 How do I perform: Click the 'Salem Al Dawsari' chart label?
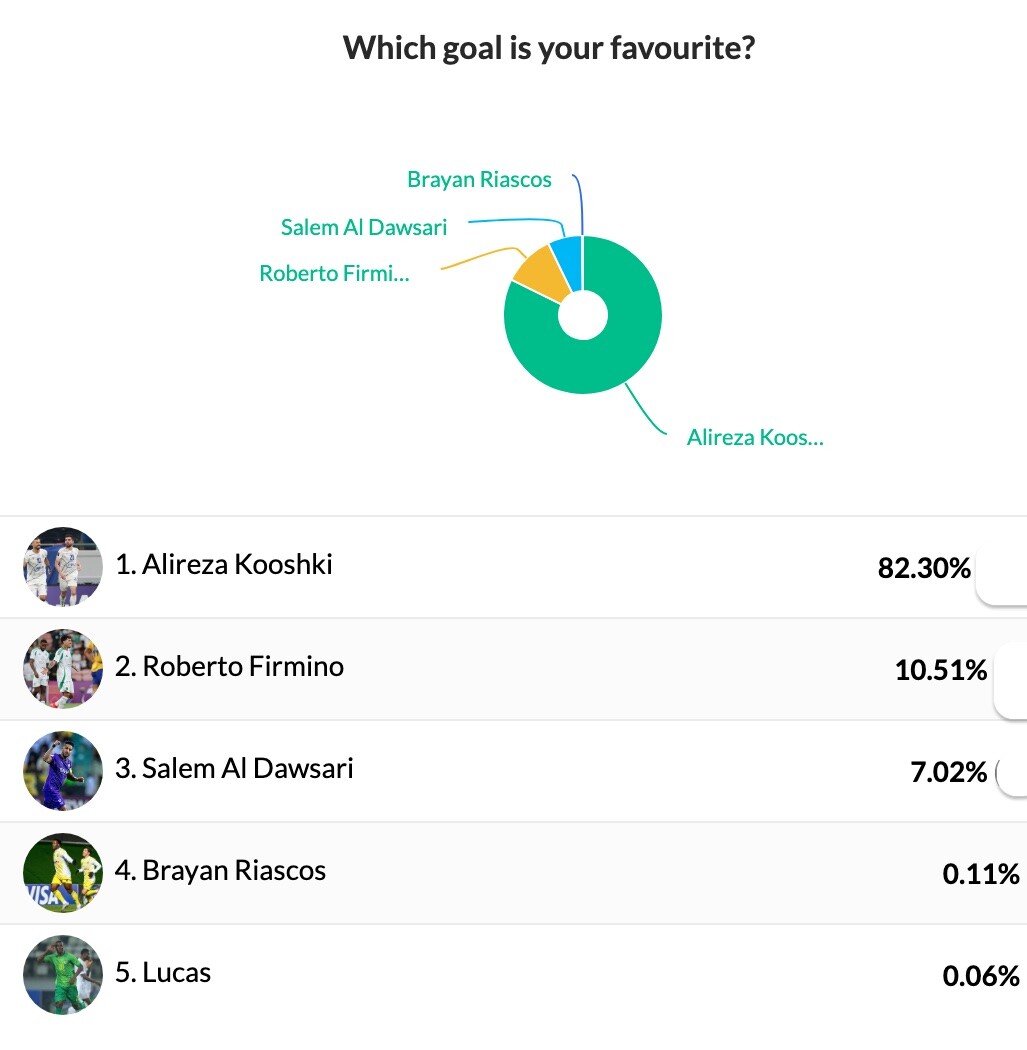[x=364, y=227]
